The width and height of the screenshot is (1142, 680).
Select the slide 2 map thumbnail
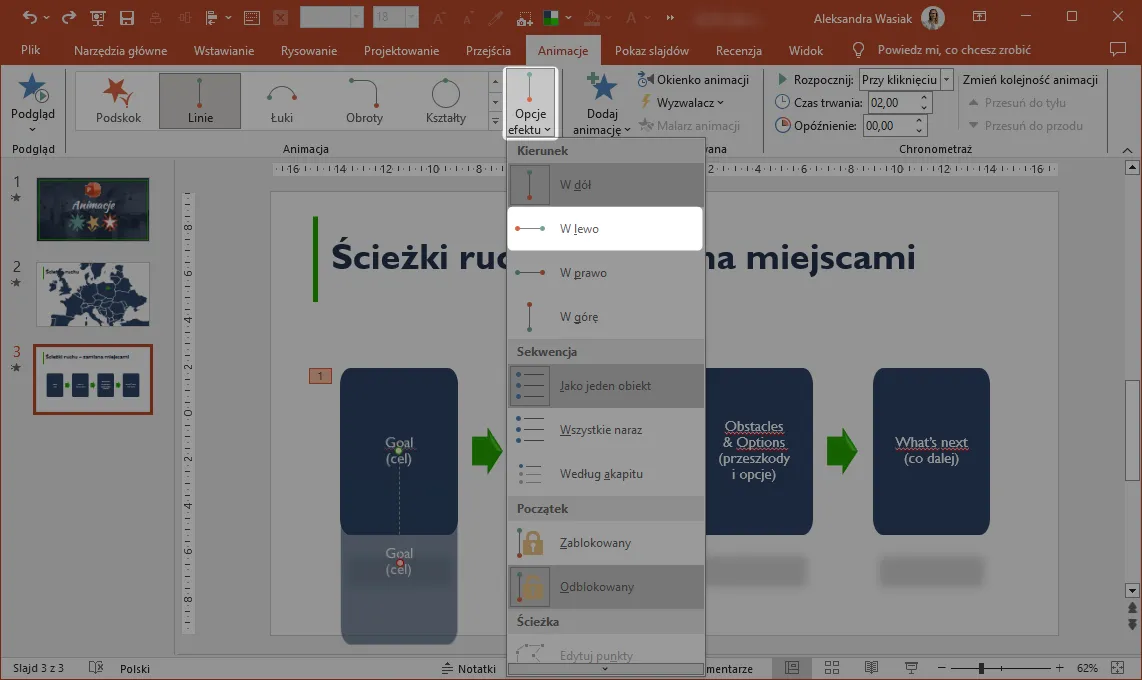click(93, 294)
